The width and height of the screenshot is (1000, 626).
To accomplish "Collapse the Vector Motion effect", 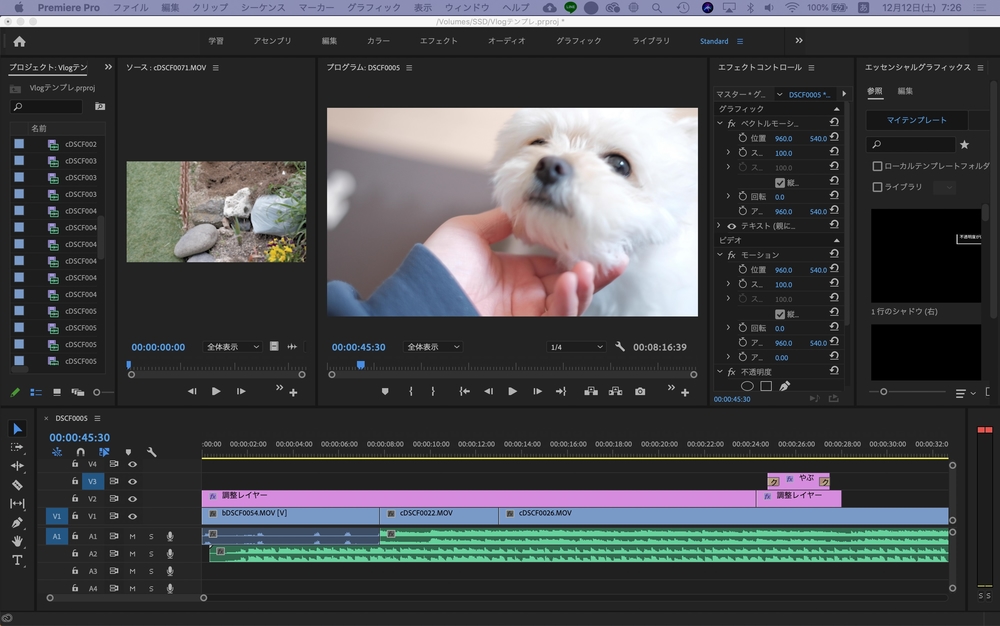I will 720,124.
